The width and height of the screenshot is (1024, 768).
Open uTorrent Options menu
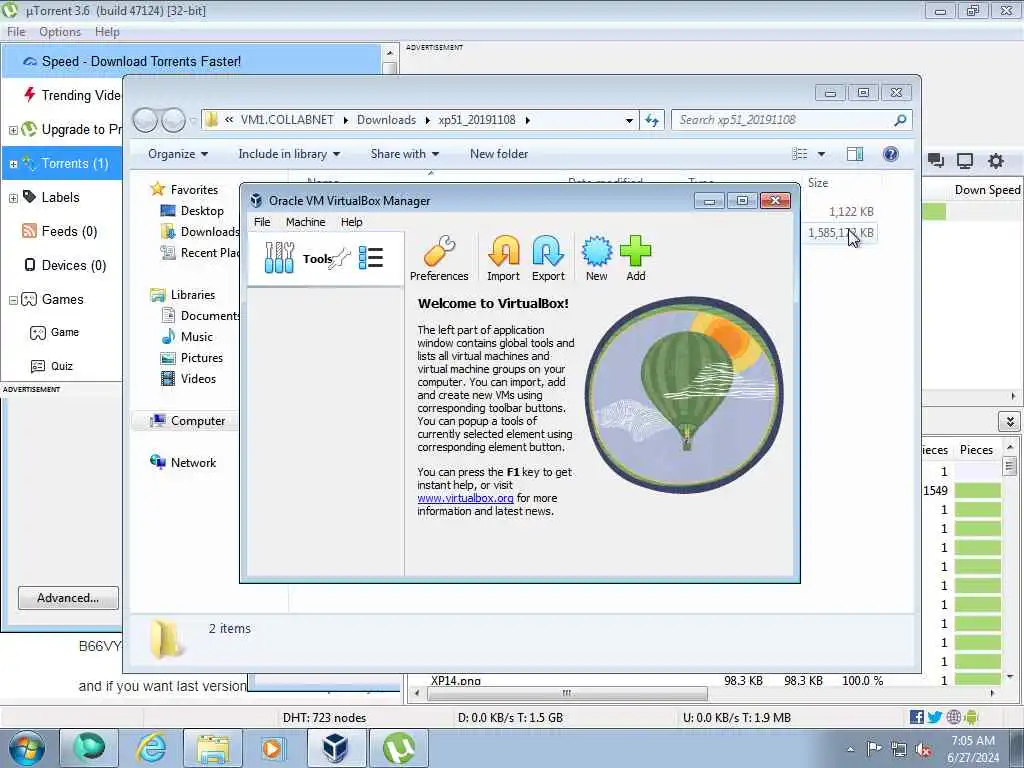click(x=60, y=32)
